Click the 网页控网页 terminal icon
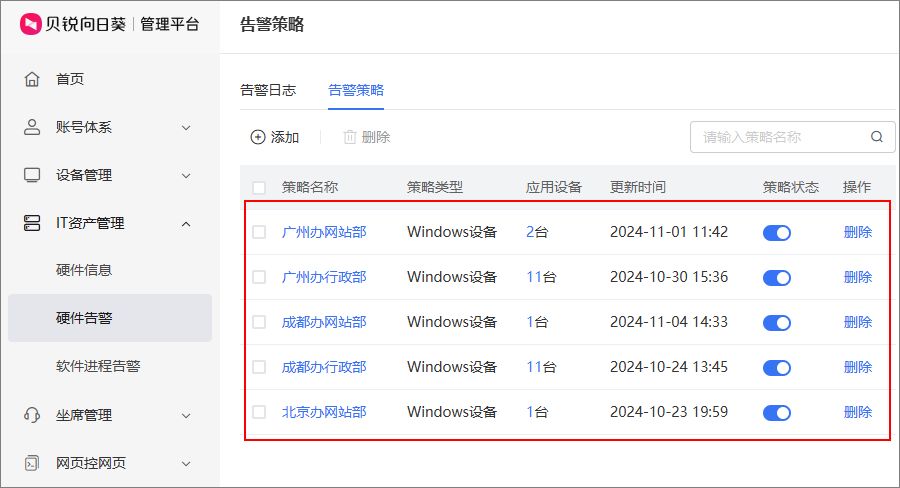The image size is (900, 488). pos(32,463)
